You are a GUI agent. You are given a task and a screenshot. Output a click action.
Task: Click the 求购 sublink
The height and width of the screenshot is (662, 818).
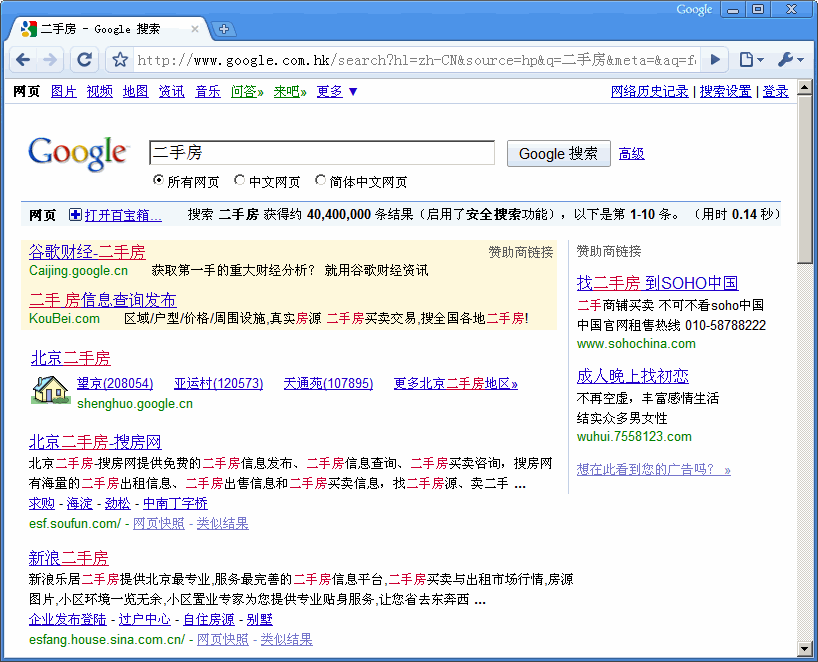(x=42, y=503)
